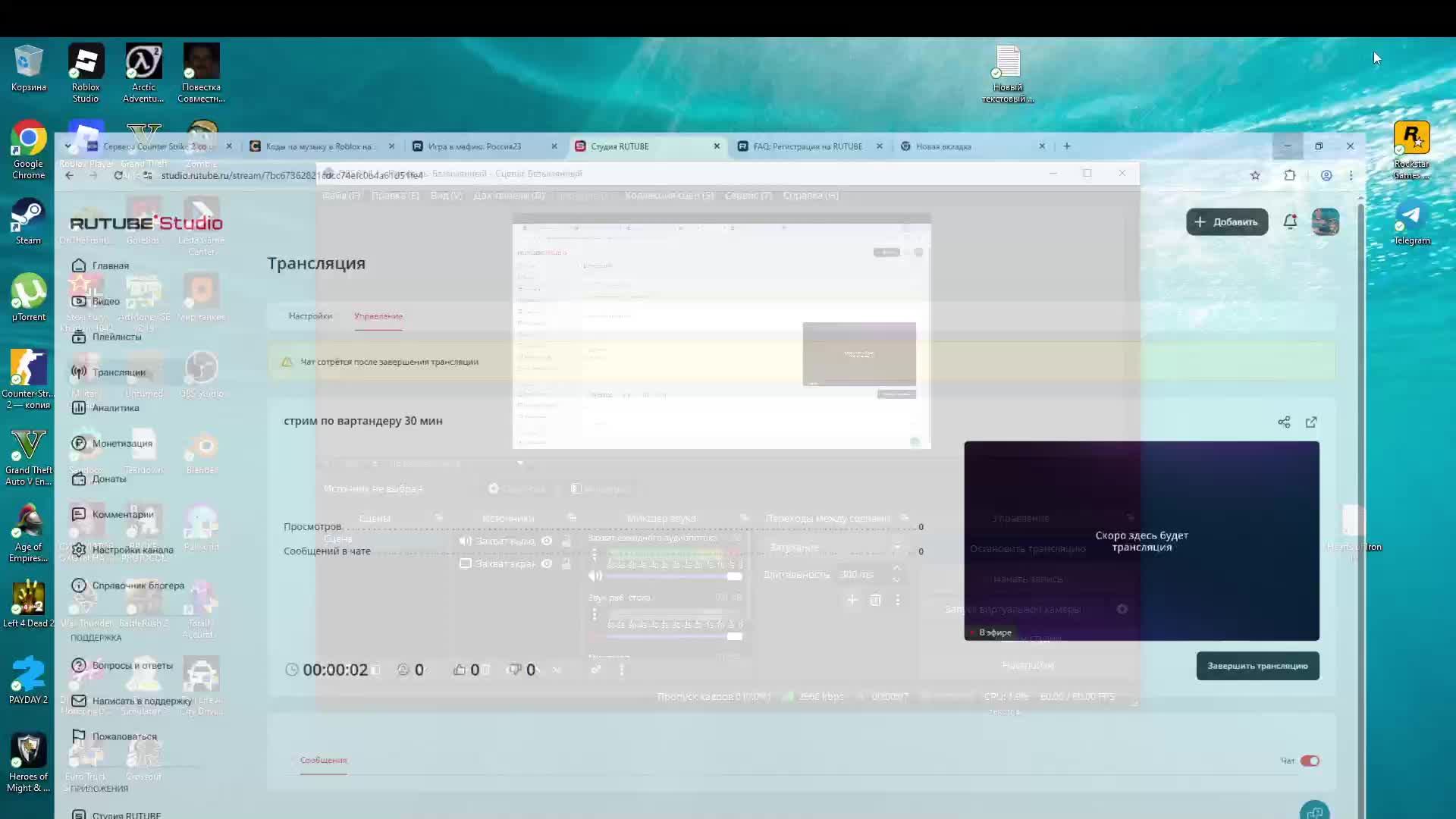Open the RUTUBE notifications bell
The height and width of the screenshot is (819, 1456).
pos(1290,221)
